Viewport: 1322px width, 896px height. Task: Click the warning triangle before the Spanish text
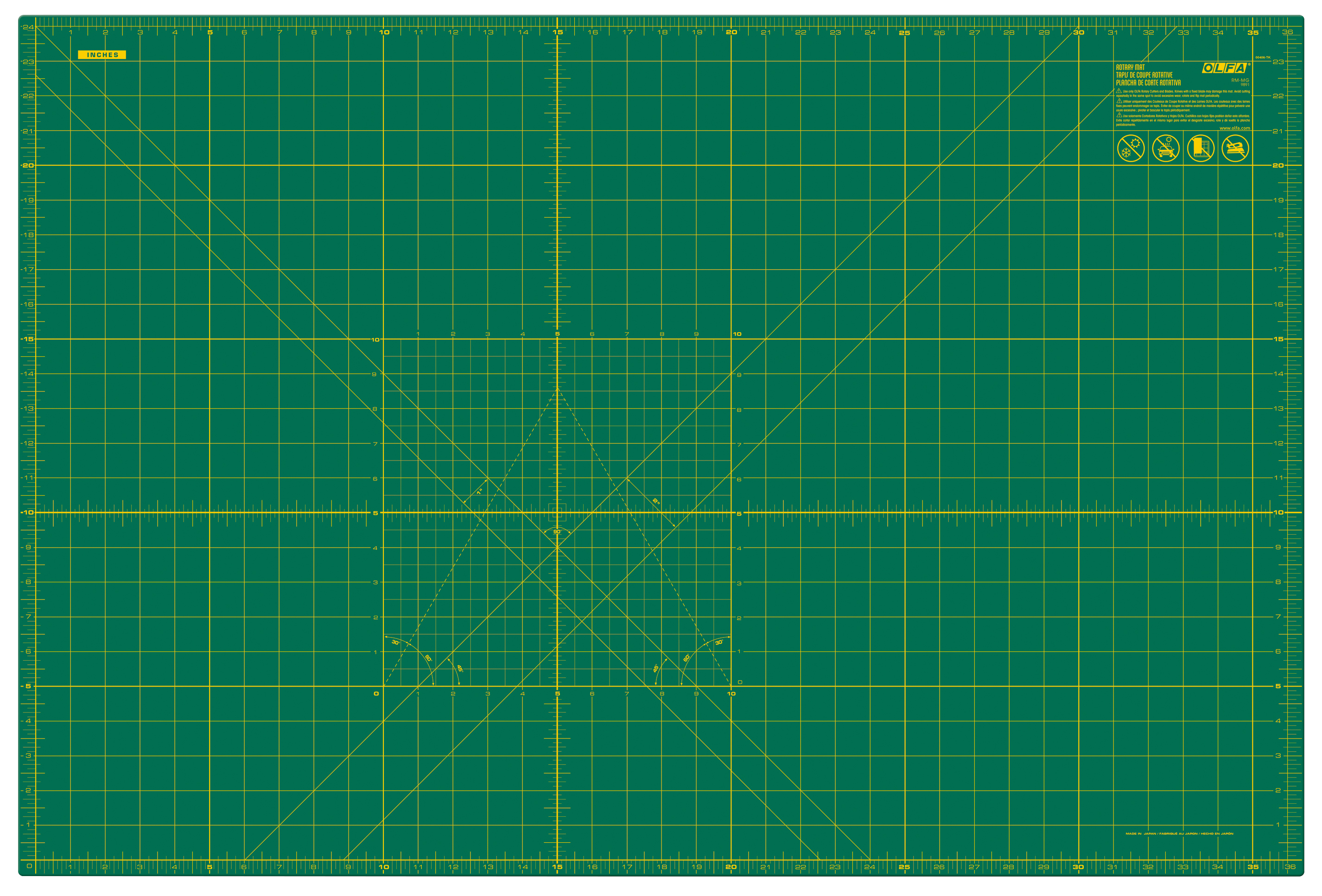tap(1119, 115)
